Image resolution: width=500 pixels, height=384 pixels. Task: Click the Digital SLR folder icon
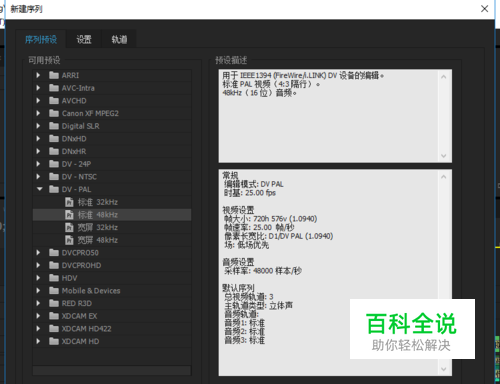pyautogui.click(x=54, y=126)
